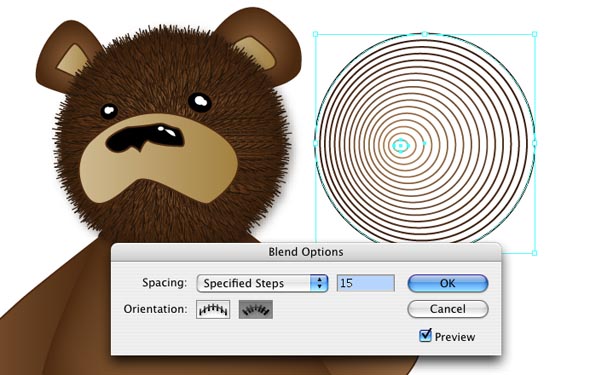Click the bottom-right bounding box handle
This screenshot has height=375, width=590.
(x=534, y=253)
